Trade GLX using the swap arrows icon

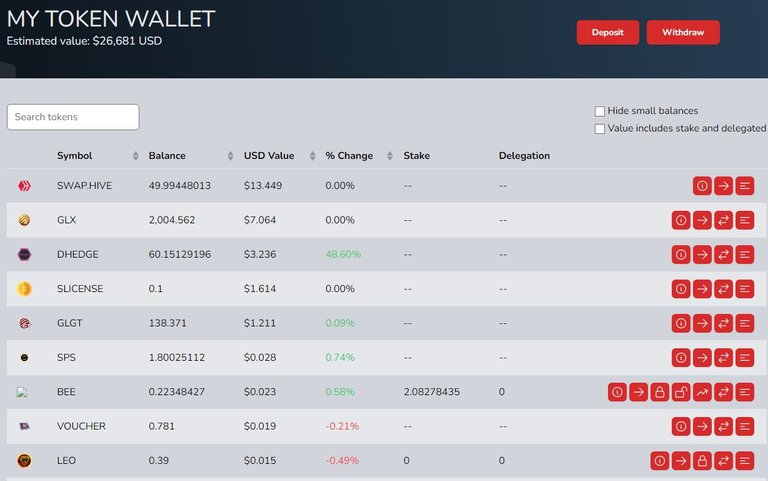coord(723,220)
